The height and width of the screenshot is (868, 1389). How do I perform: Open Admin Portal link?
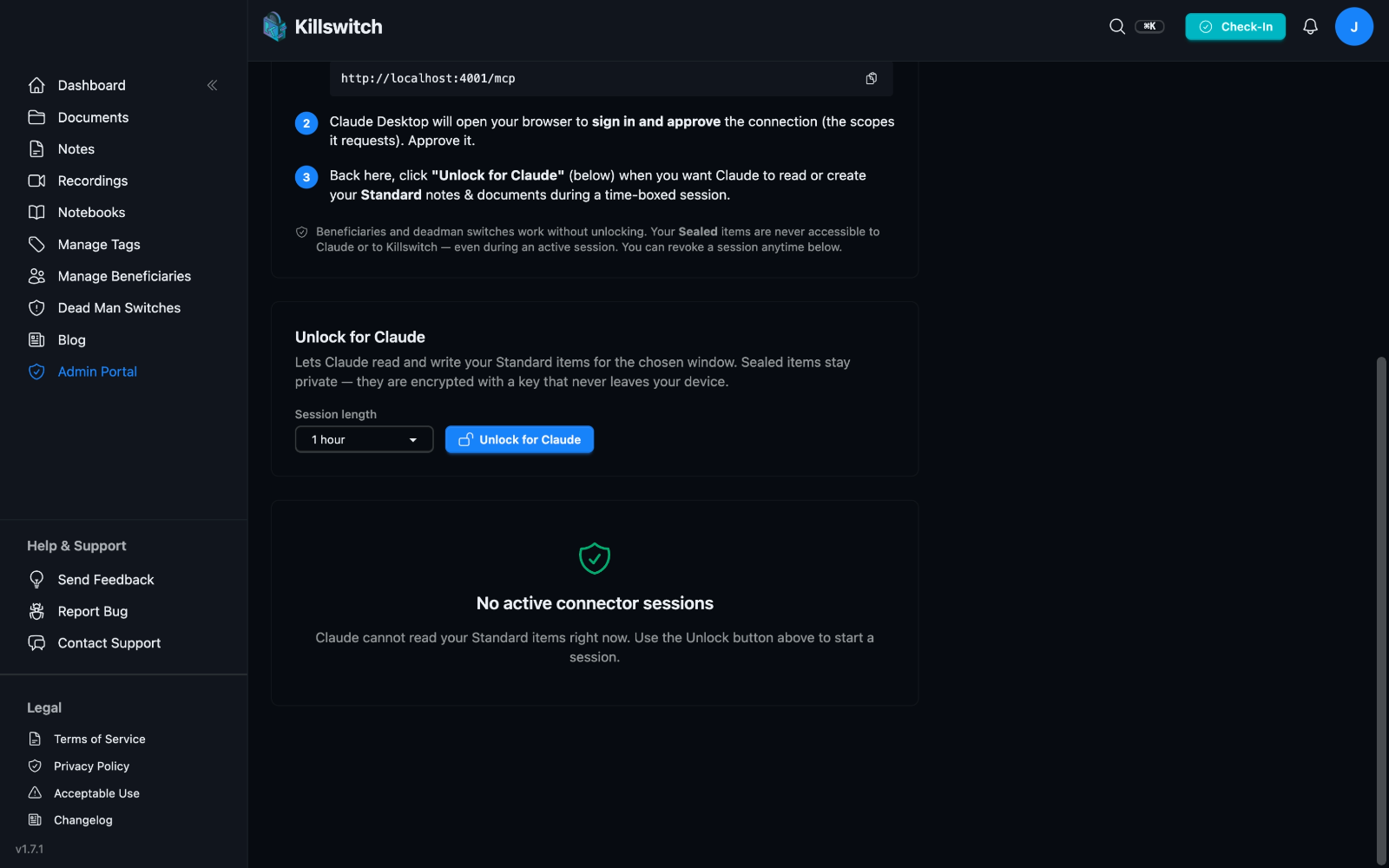pyautogui.click(x=97, y=372)
